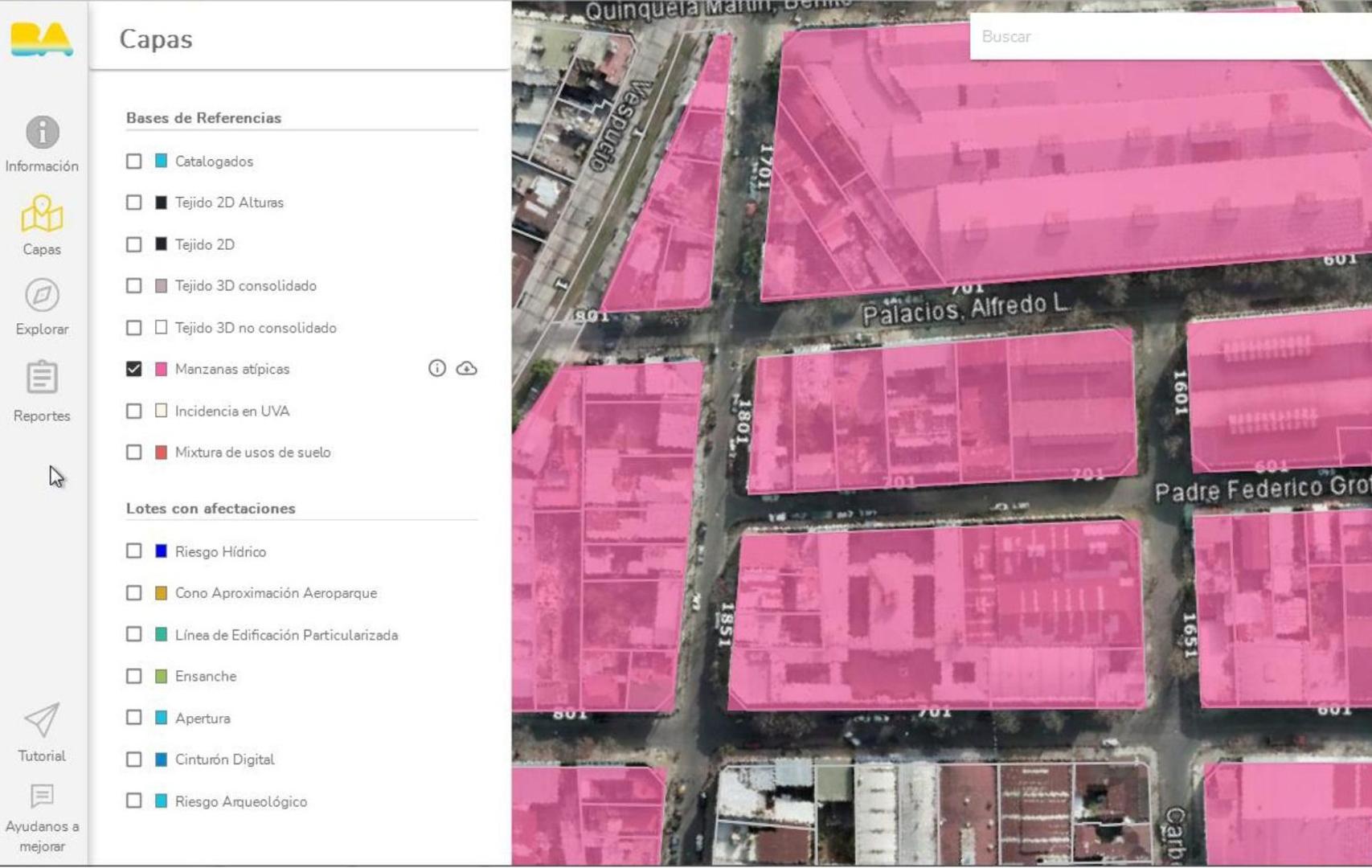The width and height of the screenshot is (1372, 868).
Task: Open the Información panel icon
Action: pos(42,133)
